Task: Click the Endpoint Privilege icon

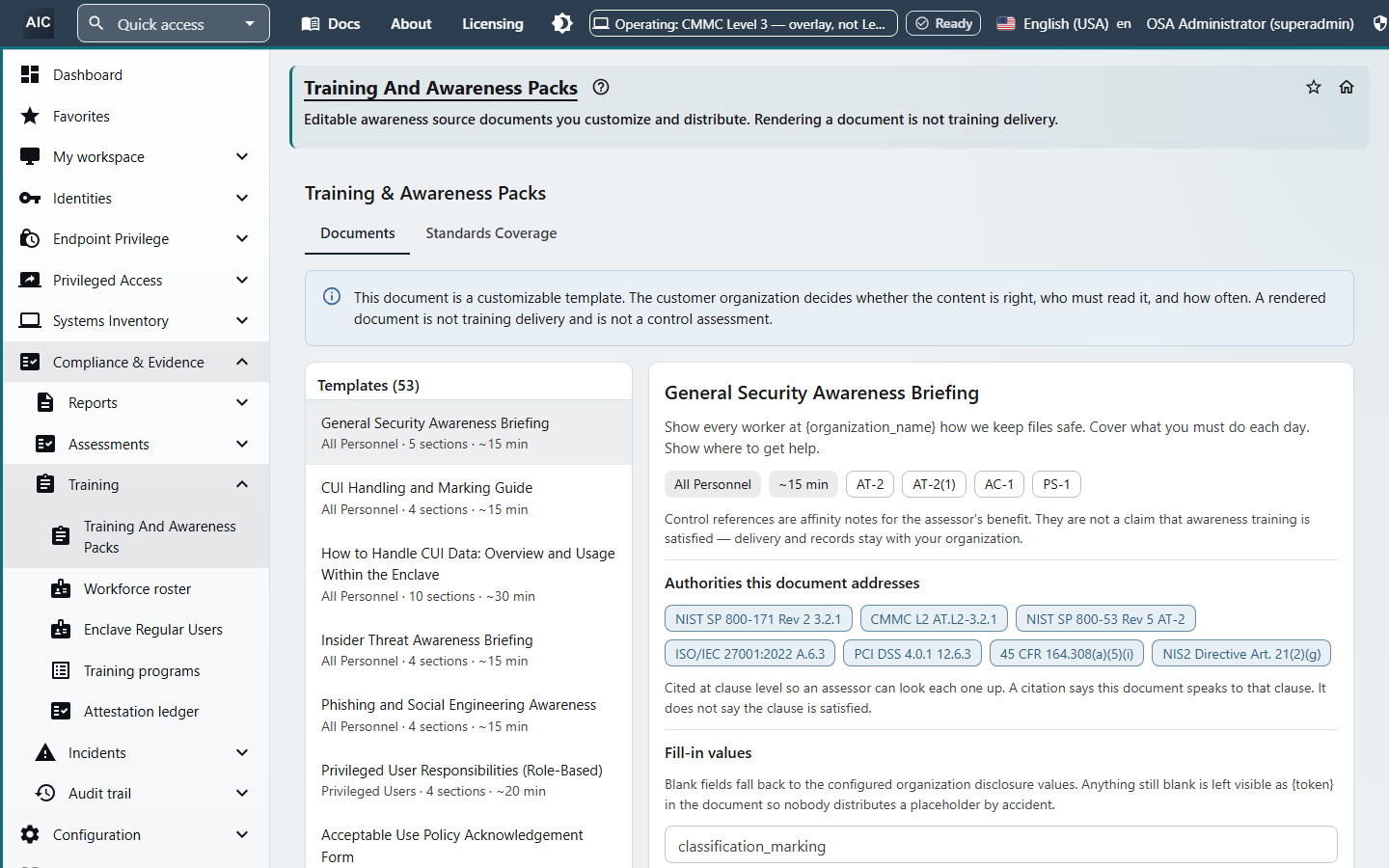Action: tap(30, 238)
